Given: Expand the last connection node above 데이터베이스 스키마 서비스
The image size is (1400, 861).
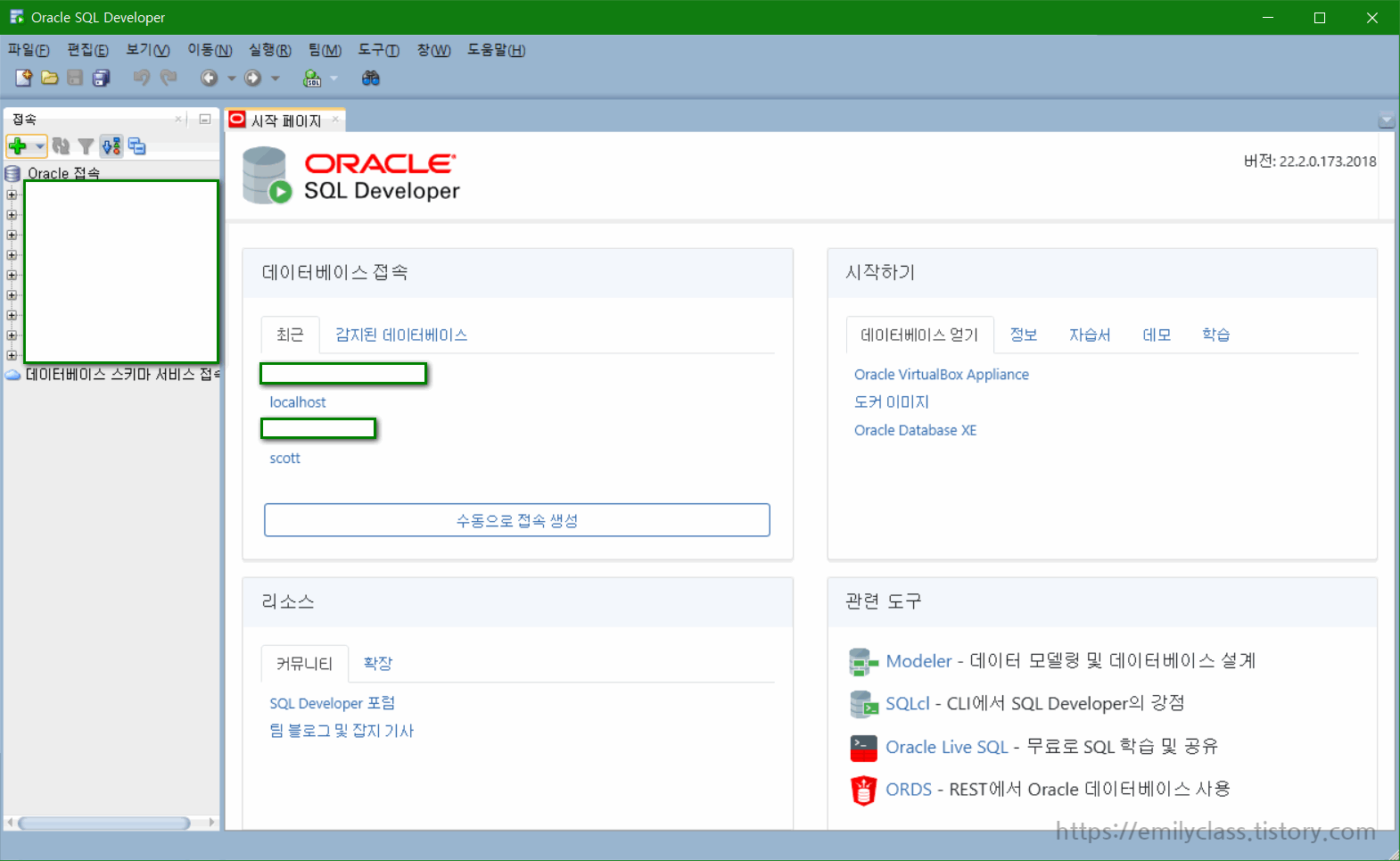Looking at the screenshot, I should tap(12, 355).
